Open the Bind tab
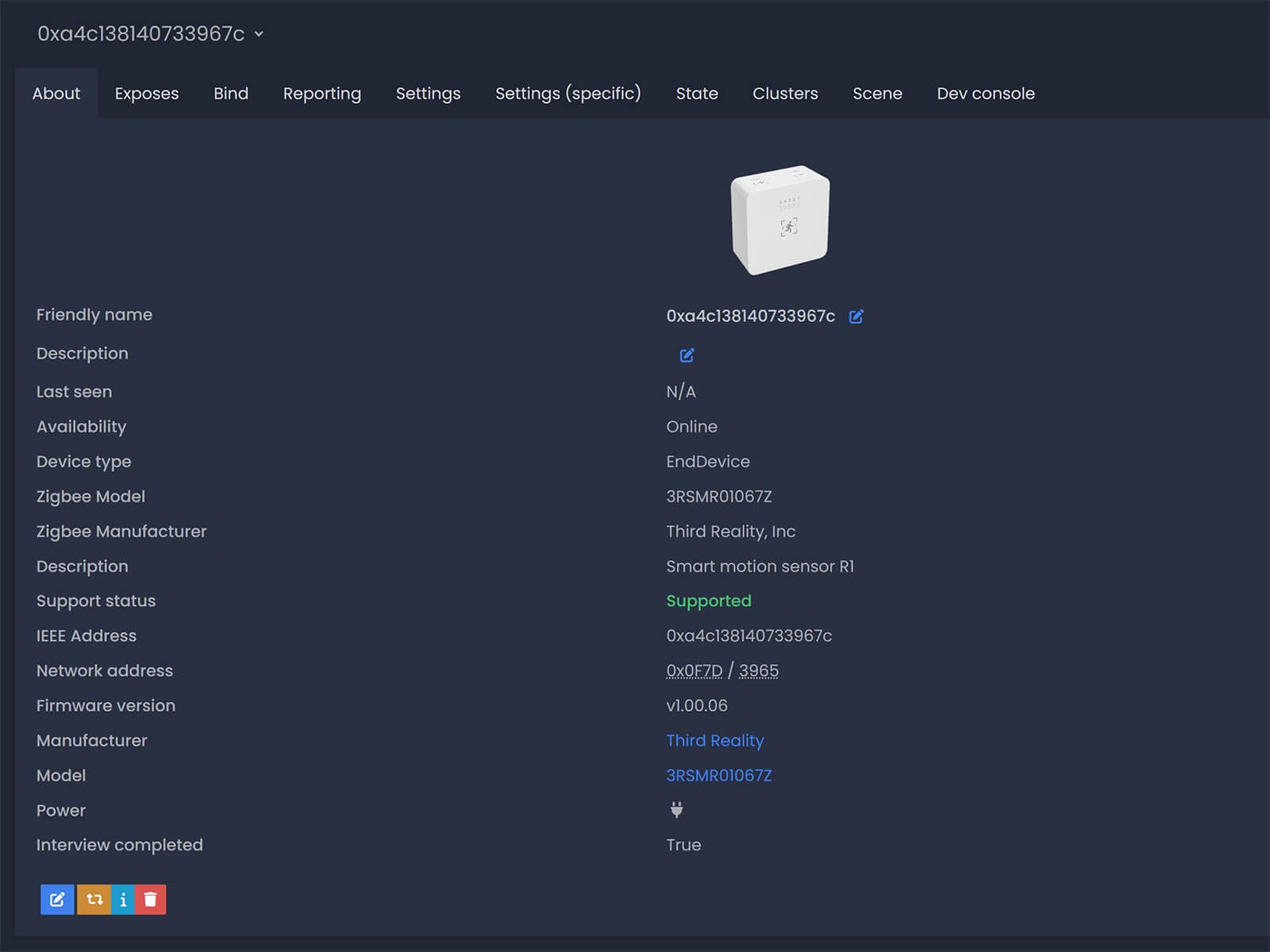This screenshot has width=1270, height=952. point(231,94)
